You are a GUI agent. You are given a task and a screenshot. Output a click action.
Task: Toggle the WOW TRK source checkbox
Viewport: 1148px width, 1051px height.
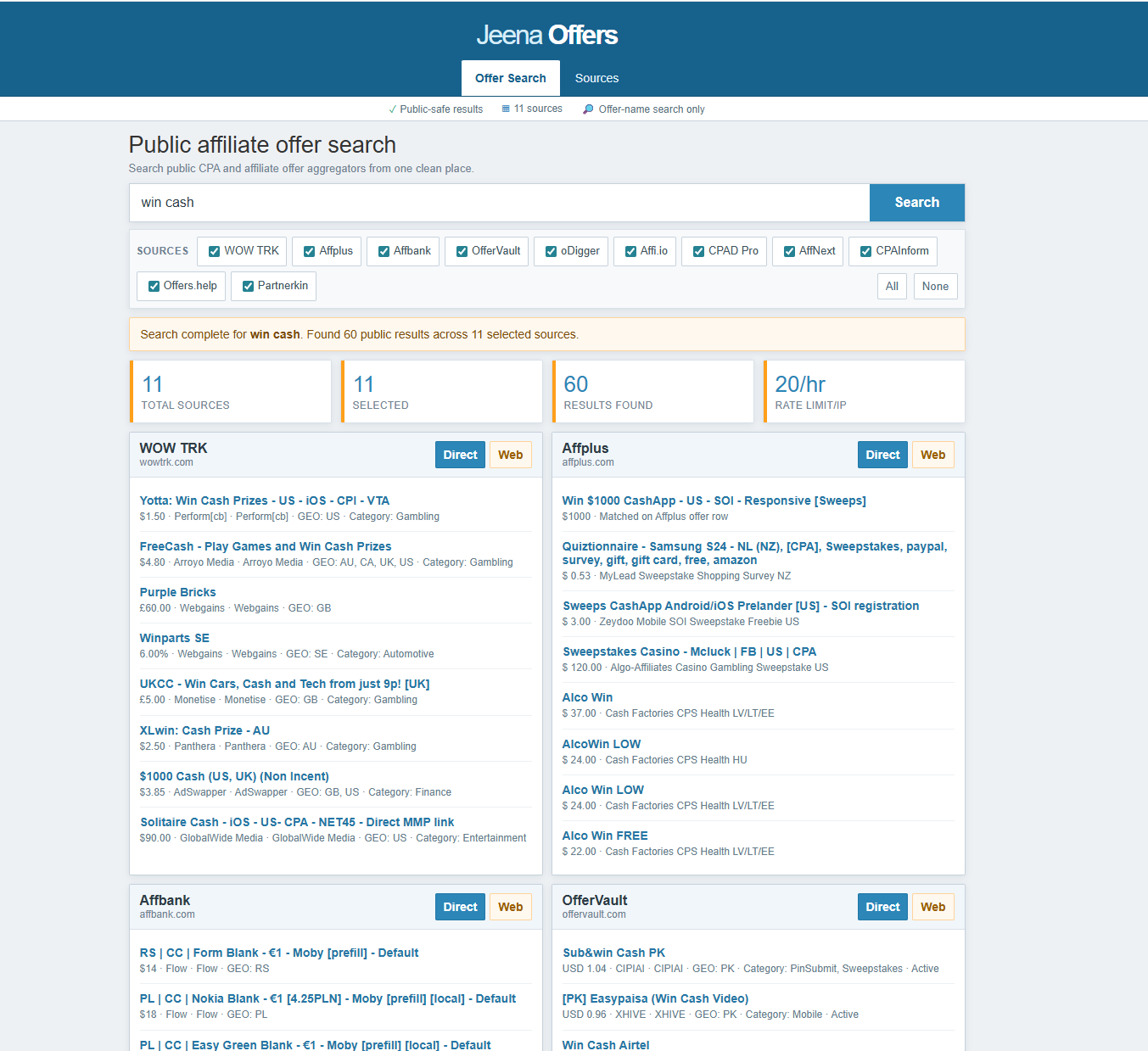[x=214, y=251]
